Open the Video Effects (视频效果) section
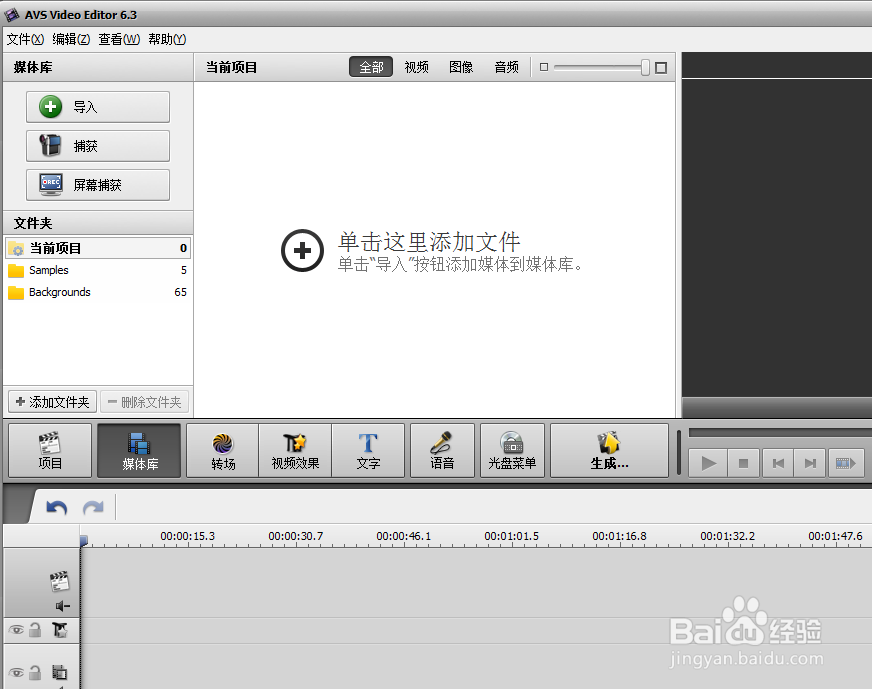Image resolution: width=872 pixels, height=689 pixels. tap(295, 450)
